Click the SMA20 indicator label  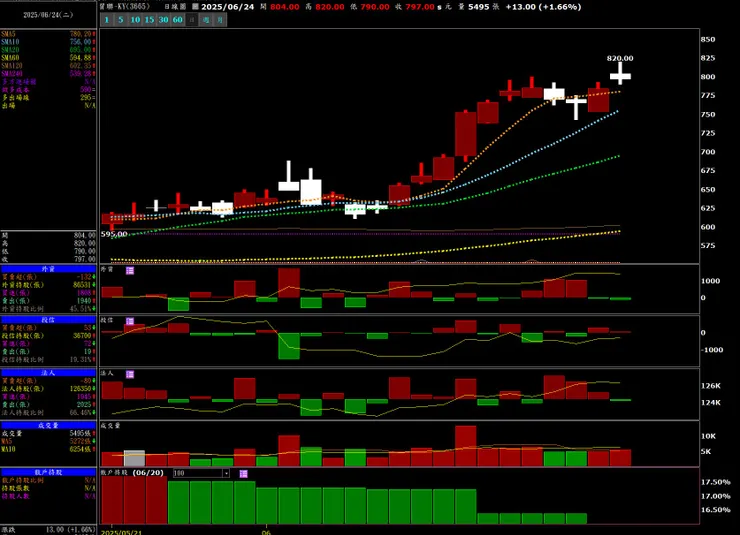(x=10, y=50)
